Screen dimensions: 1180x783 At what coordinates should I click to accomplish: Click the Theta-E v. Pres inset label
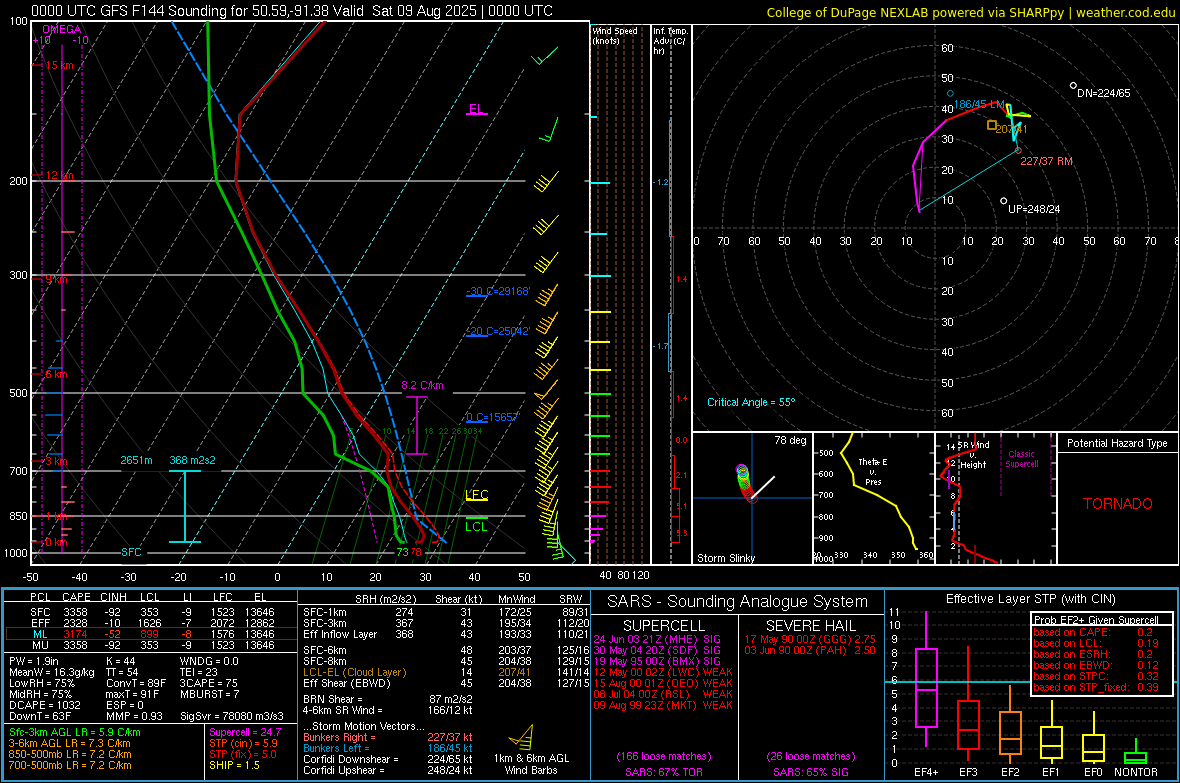[x=873, y=471]
